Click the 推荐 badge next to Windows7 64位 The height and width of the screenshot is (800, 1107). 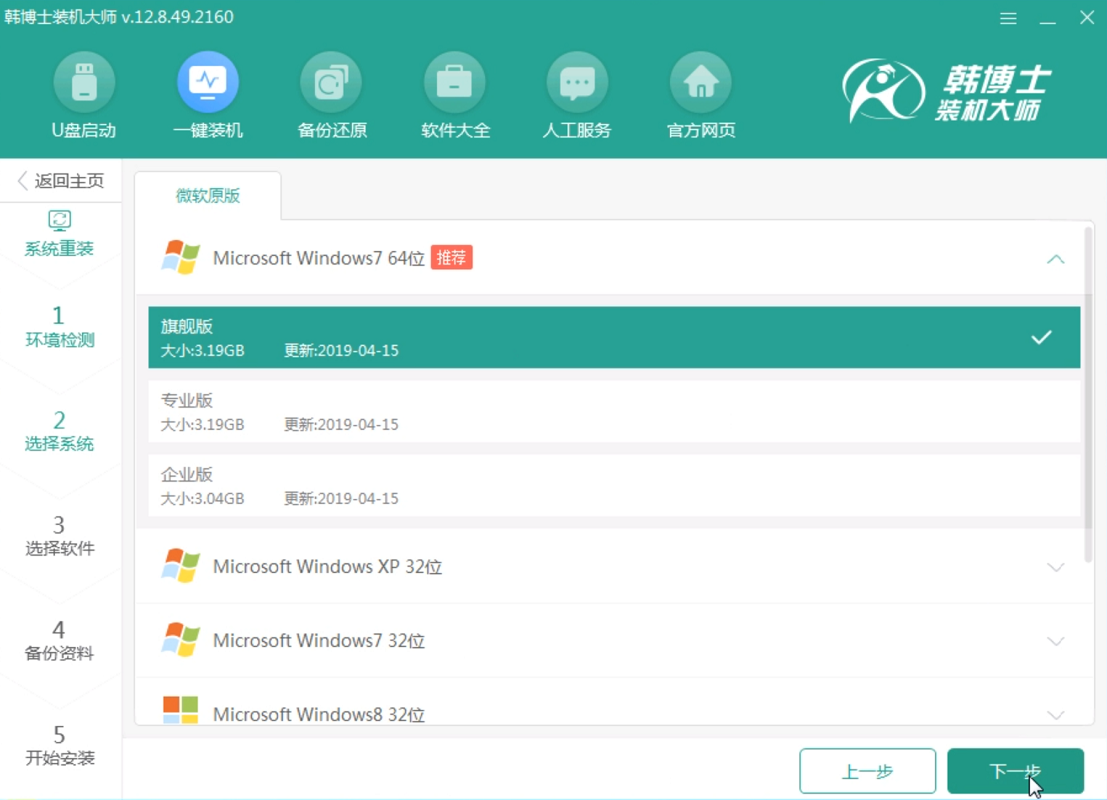point(451,258)
